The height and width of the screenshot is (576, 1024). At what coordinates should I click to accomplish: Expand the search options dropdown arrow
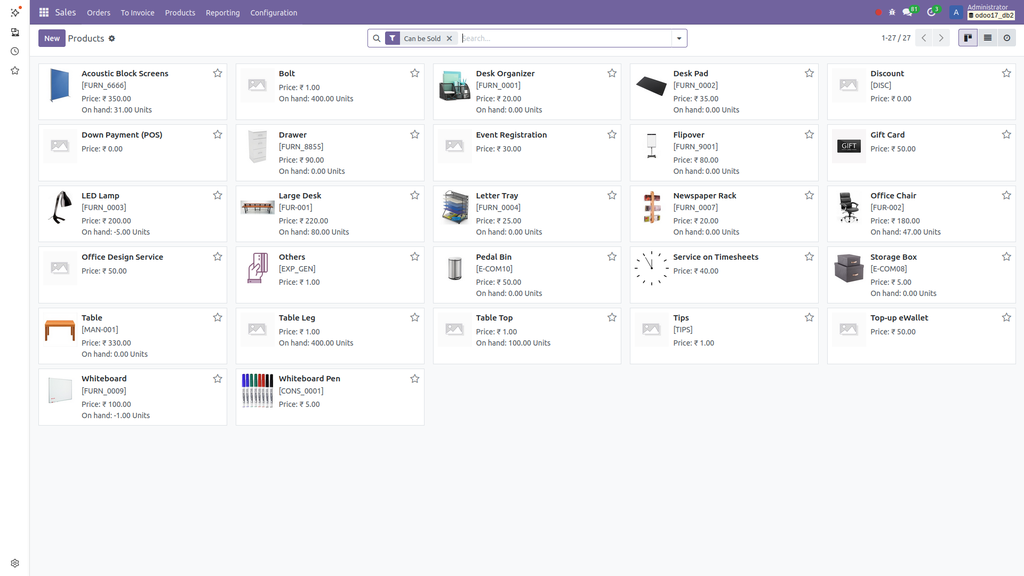click(679, 39)
